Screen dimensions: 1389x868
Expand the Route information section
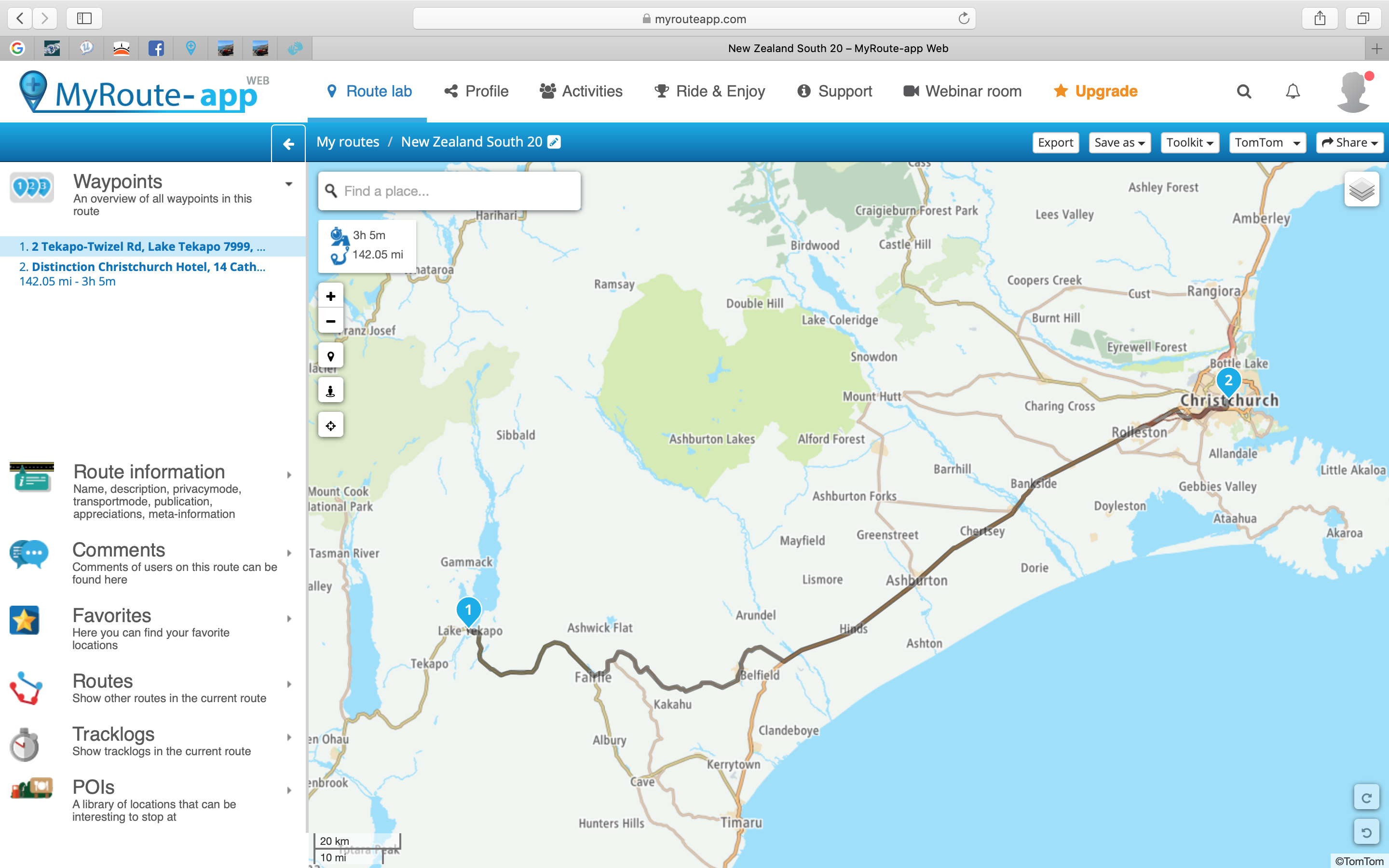tap(289, 475)
